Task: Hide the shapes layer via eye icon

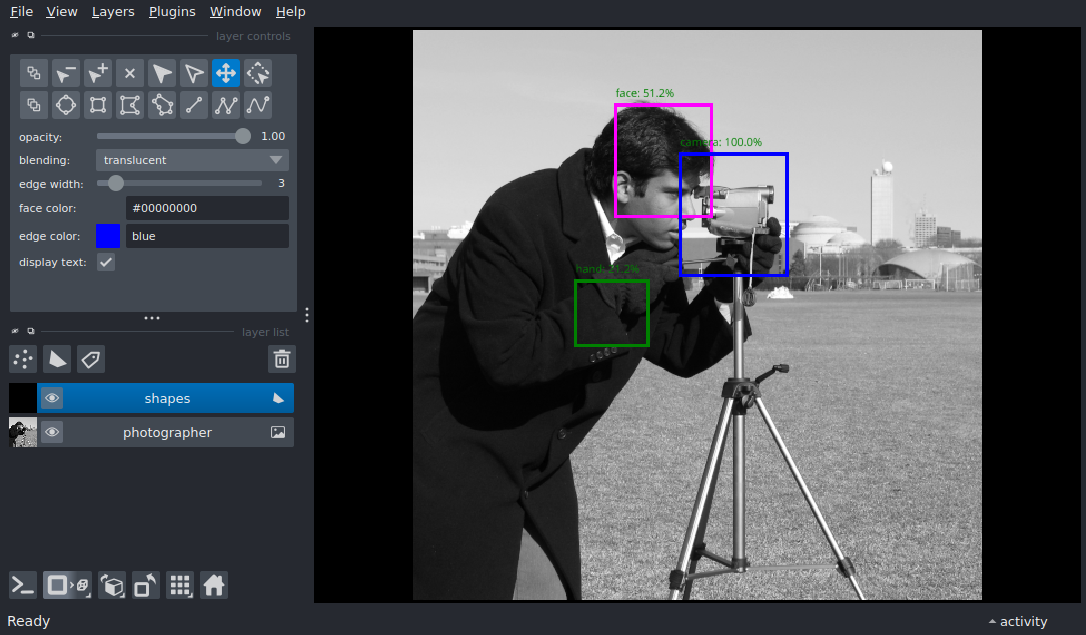Action: point(52,398)
